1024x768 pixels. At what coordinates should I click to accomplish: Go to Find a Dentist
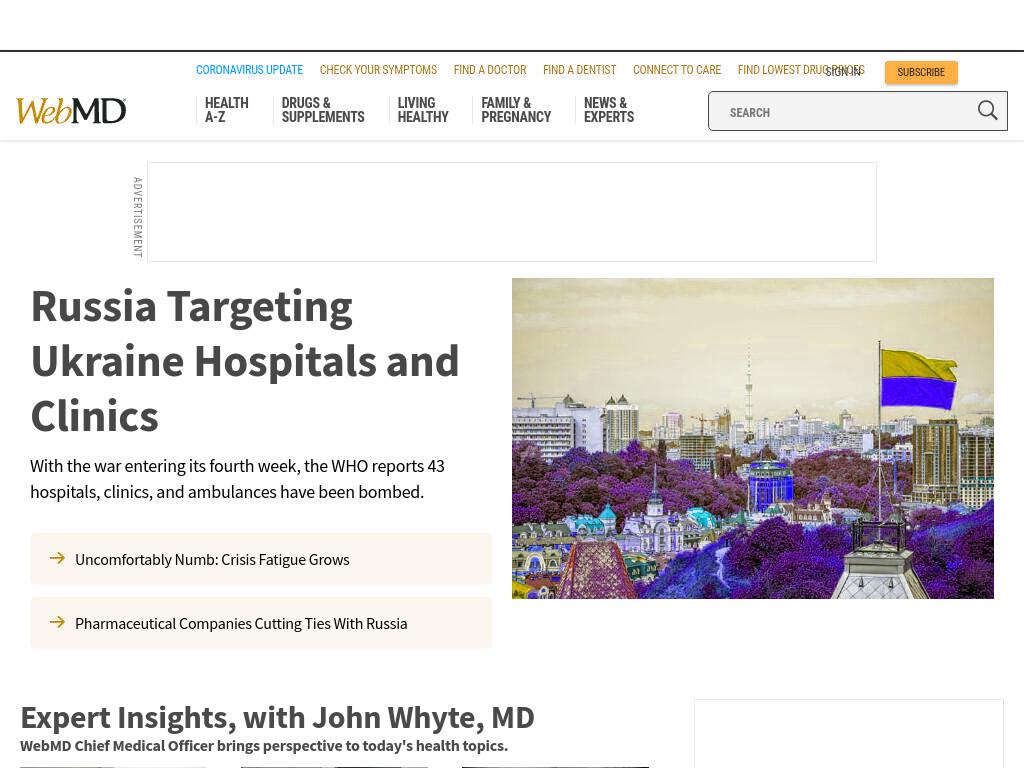click(579, 70)
